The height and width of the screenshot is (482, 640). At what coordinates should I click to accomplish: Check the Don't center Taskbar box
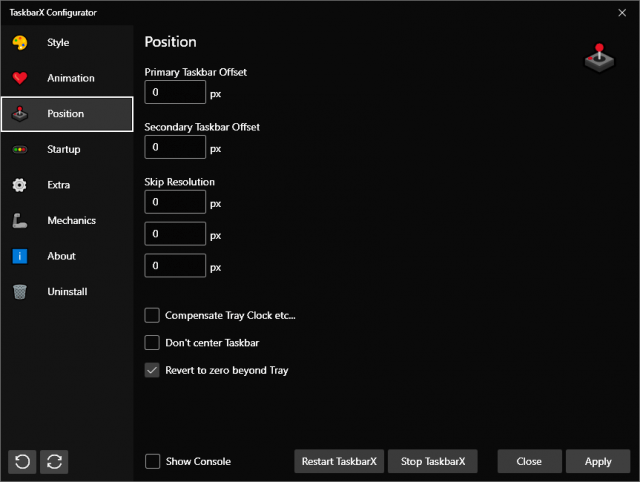point(152,343)
